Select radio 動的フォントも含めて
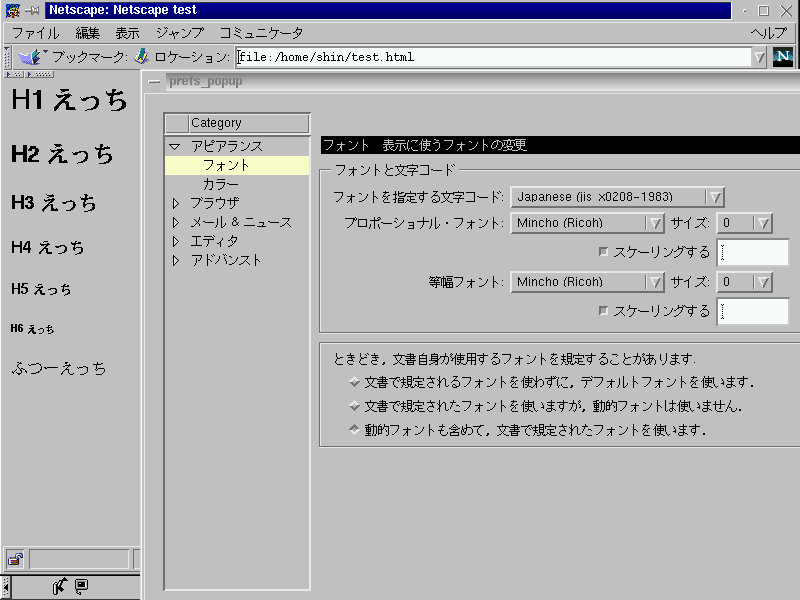The height and width of the screenshot is (600, 800). (x=355, y=430)
